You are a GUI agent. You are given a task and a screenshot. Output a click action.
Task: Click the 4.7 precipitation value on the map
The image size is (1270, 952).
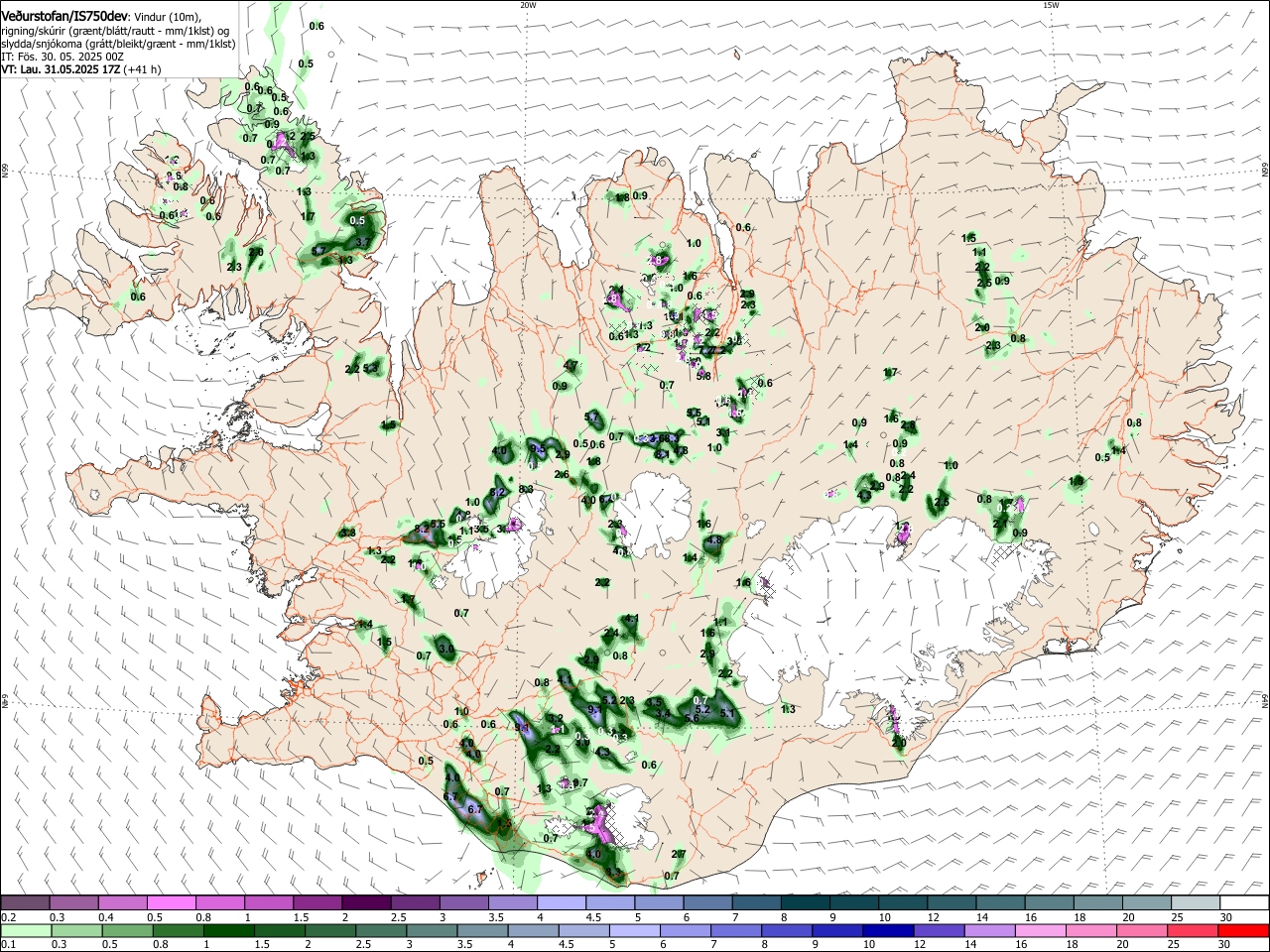(571, 366)
